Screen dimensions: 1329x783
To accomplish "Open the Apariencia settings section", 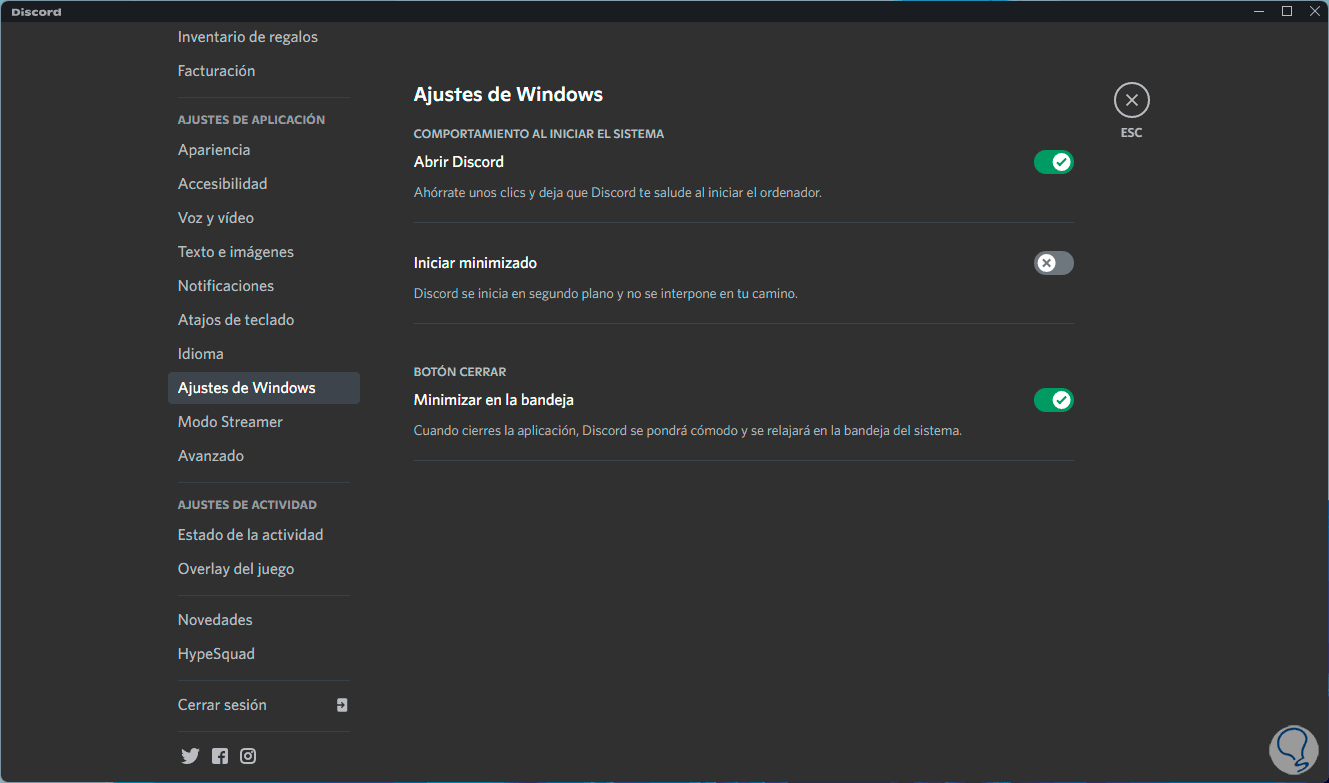I will [x=214, y=150].
